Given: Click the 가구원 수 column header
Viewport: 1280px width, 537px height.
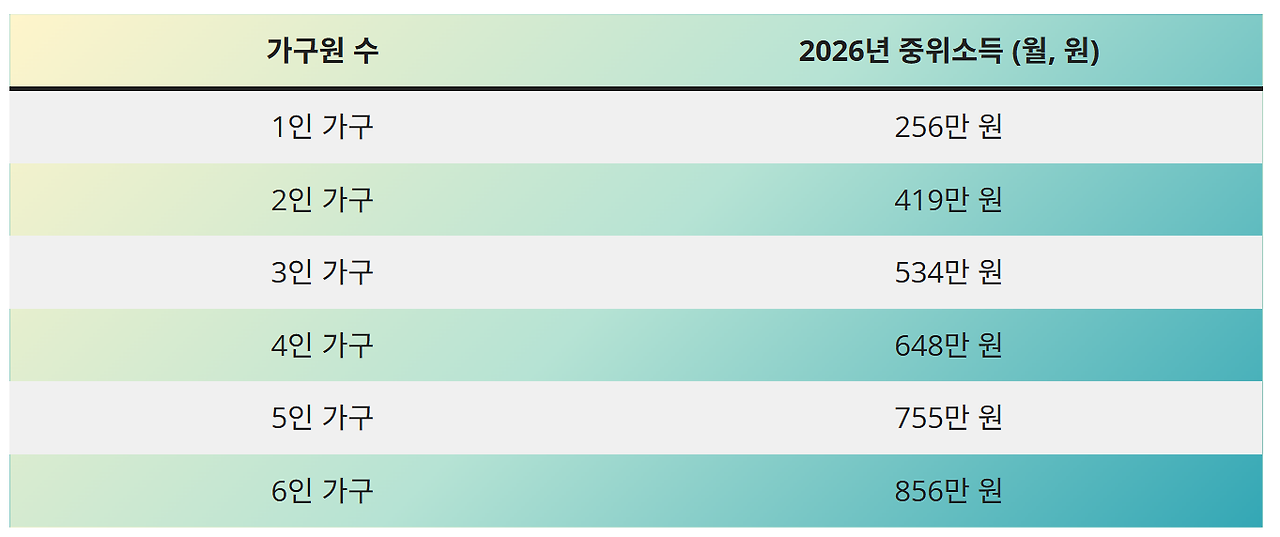Looking at the screenshot, I should pyautogui.click(x=322, y=51).
